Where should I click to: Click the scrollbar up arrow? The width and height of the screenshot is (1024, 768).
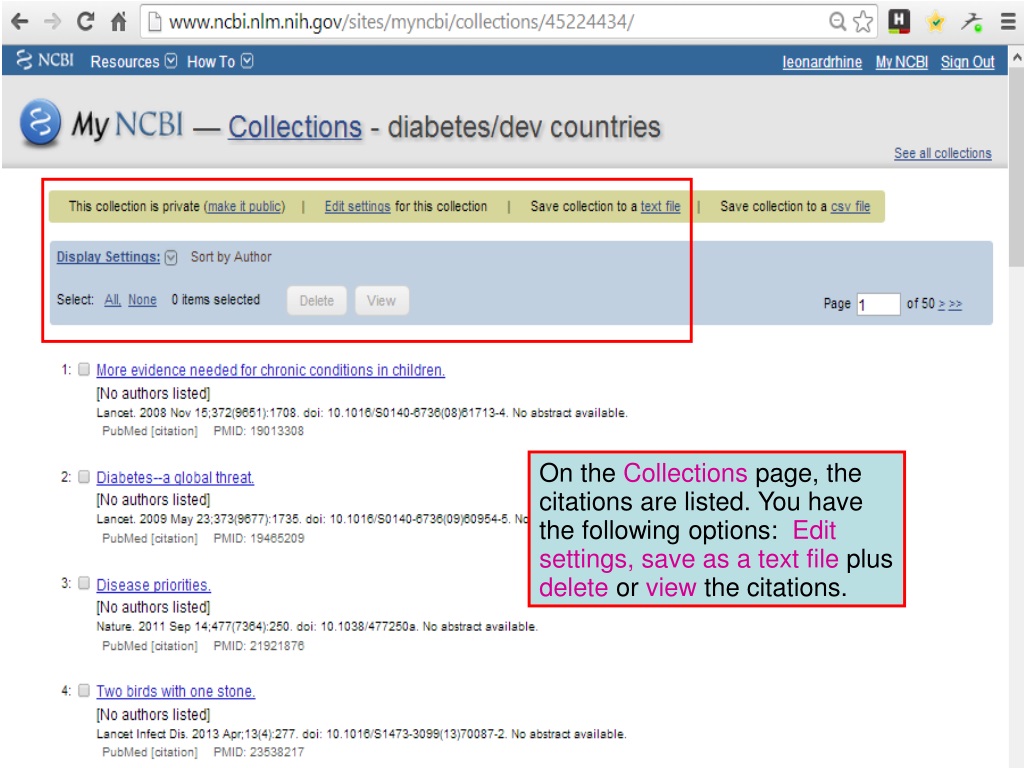click(x=1016, y=57)
